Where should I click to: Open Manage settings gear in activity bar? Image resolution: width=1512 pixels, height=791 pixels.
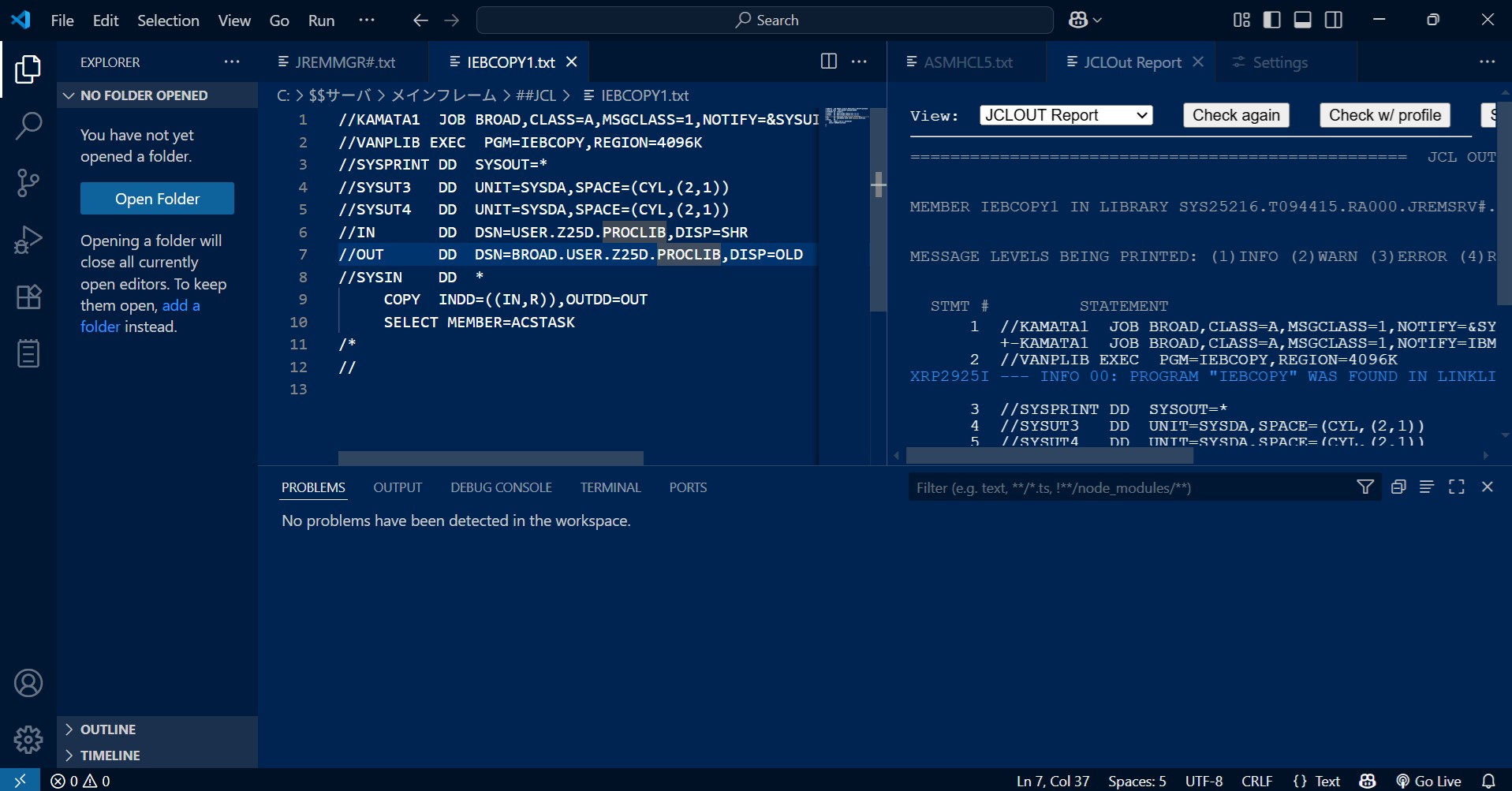point(28,740)
